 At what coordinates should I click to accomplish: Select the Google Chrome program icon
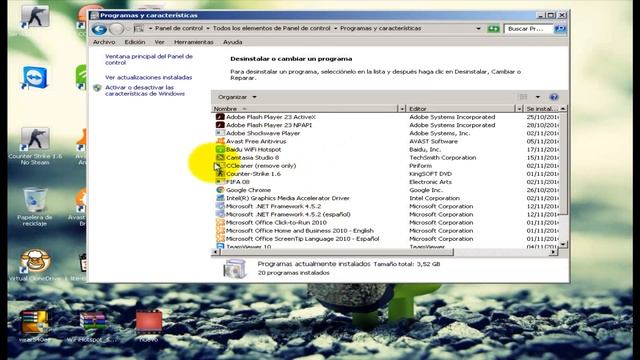(x=220, y=190)
